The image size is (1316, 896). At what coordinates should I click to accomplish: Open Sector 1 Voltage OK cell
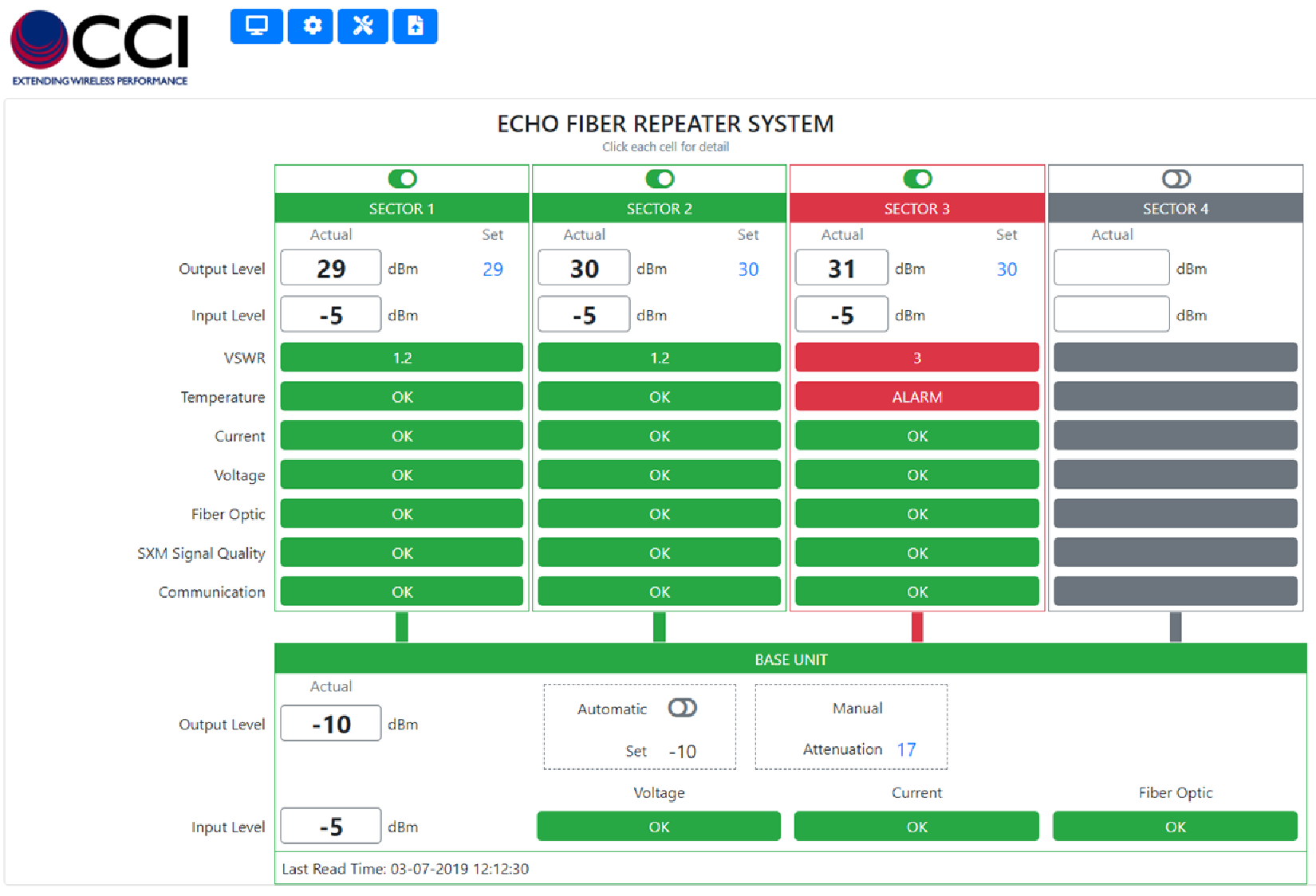pos(402,474)
